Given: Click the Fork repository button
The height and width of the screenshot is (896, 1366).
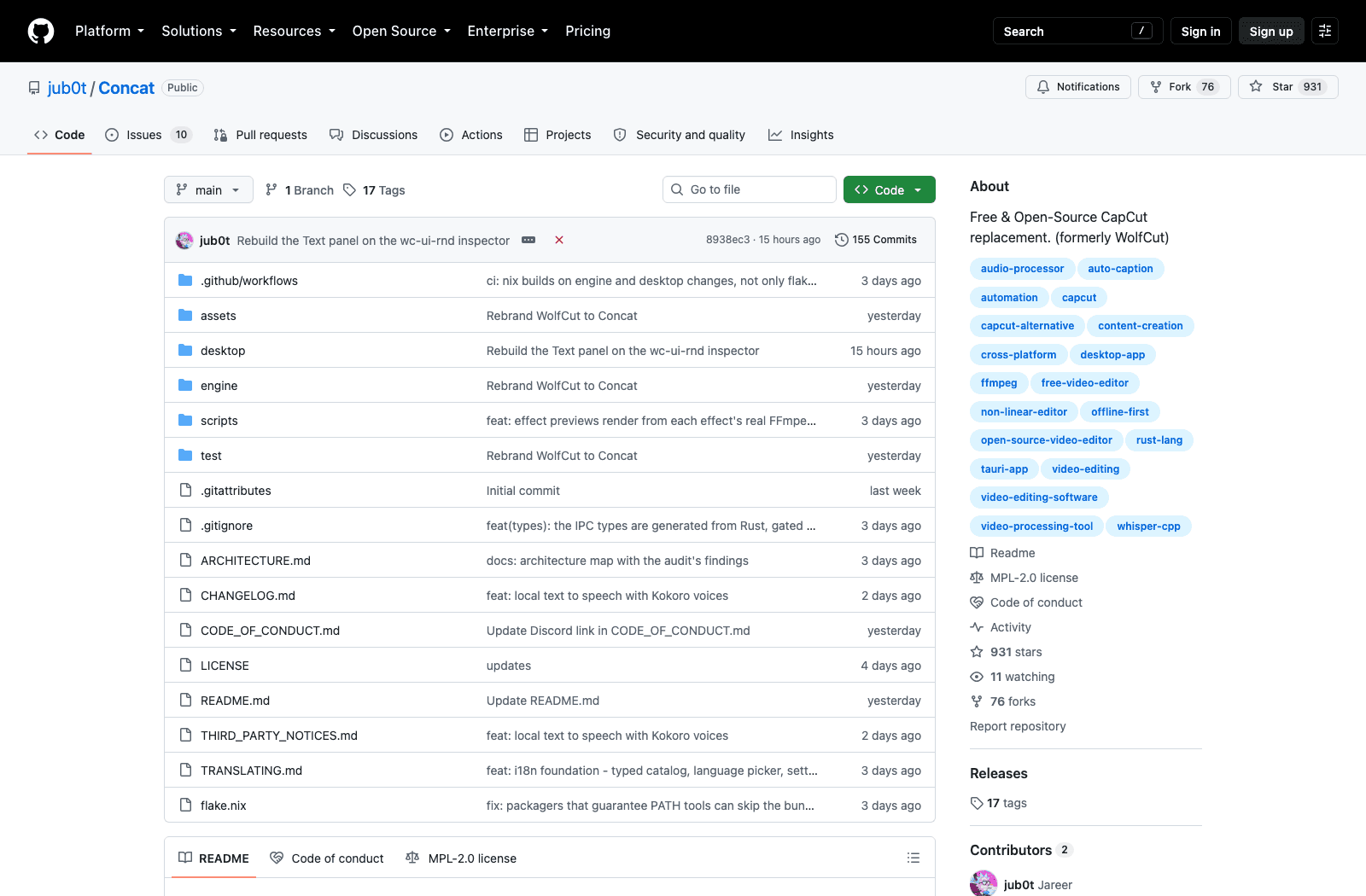Looking at the screenshot, I should [x=1184, y=87].
